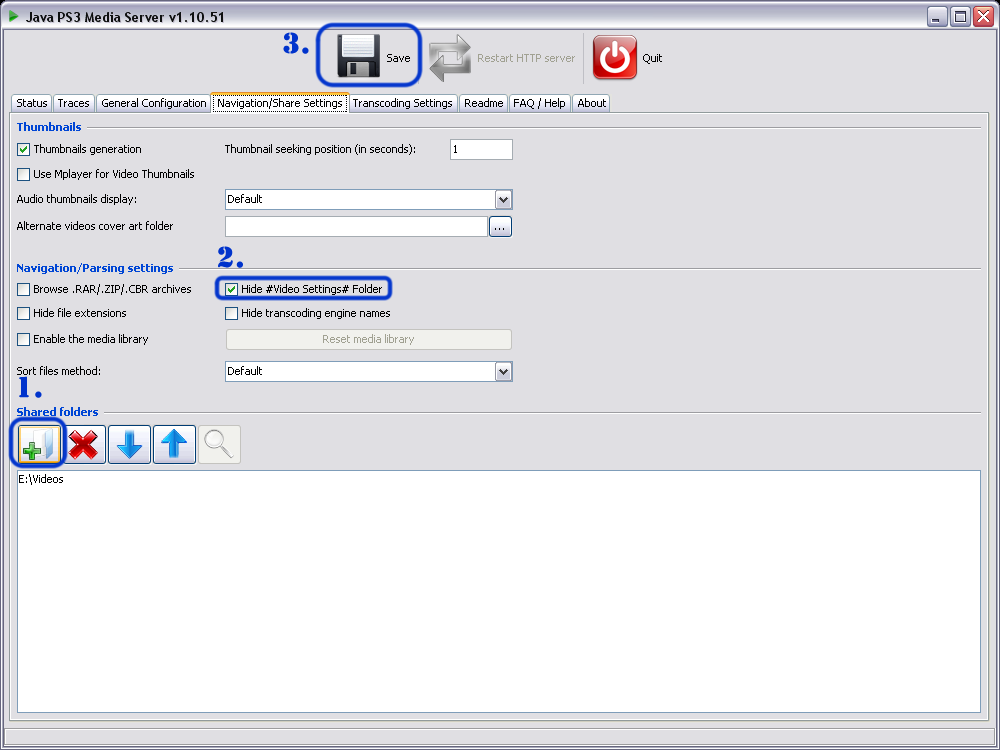The image size is (1000, 750).
Task: Click the magnifying glass scan icon
Action: click(219, 444)
